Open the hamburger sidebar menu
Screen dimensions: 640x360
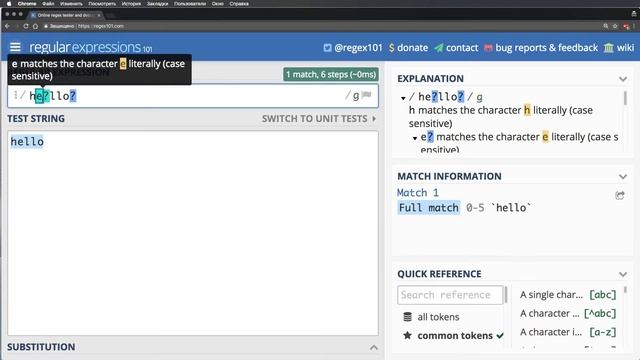point(15,47)
